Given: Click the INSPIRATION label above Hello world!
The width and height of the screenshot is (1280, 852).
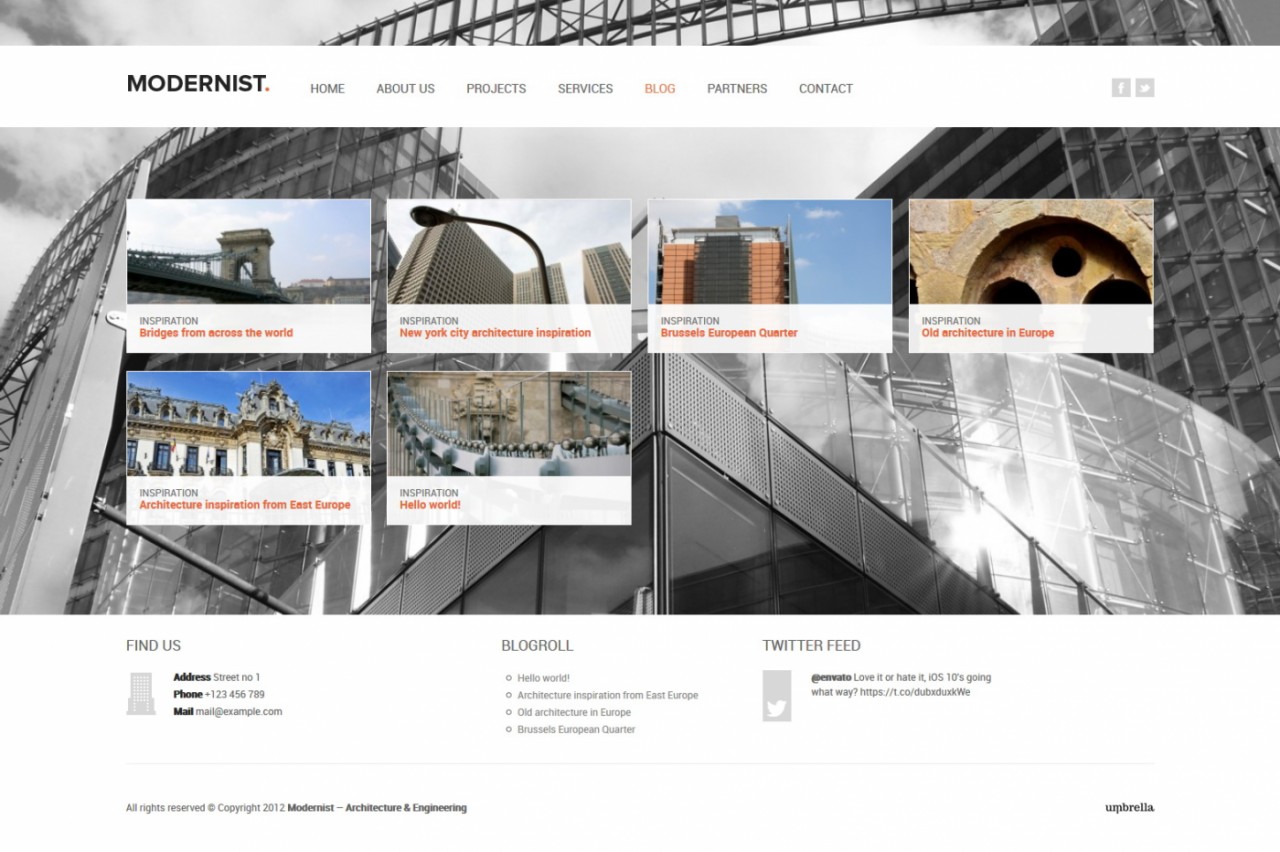Looking at the screenshot, I should click(x=429, y=493).
